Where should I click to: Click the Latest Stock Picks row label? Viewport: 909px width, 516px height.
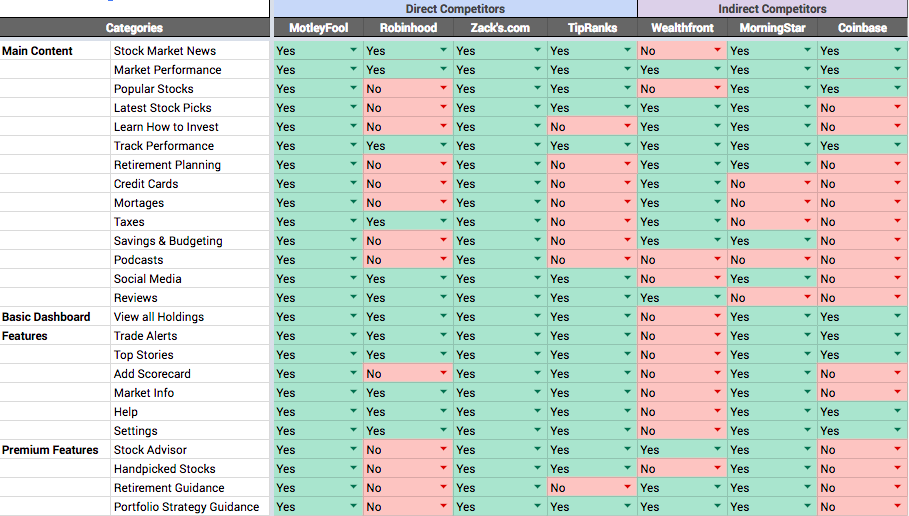point(162,107)
